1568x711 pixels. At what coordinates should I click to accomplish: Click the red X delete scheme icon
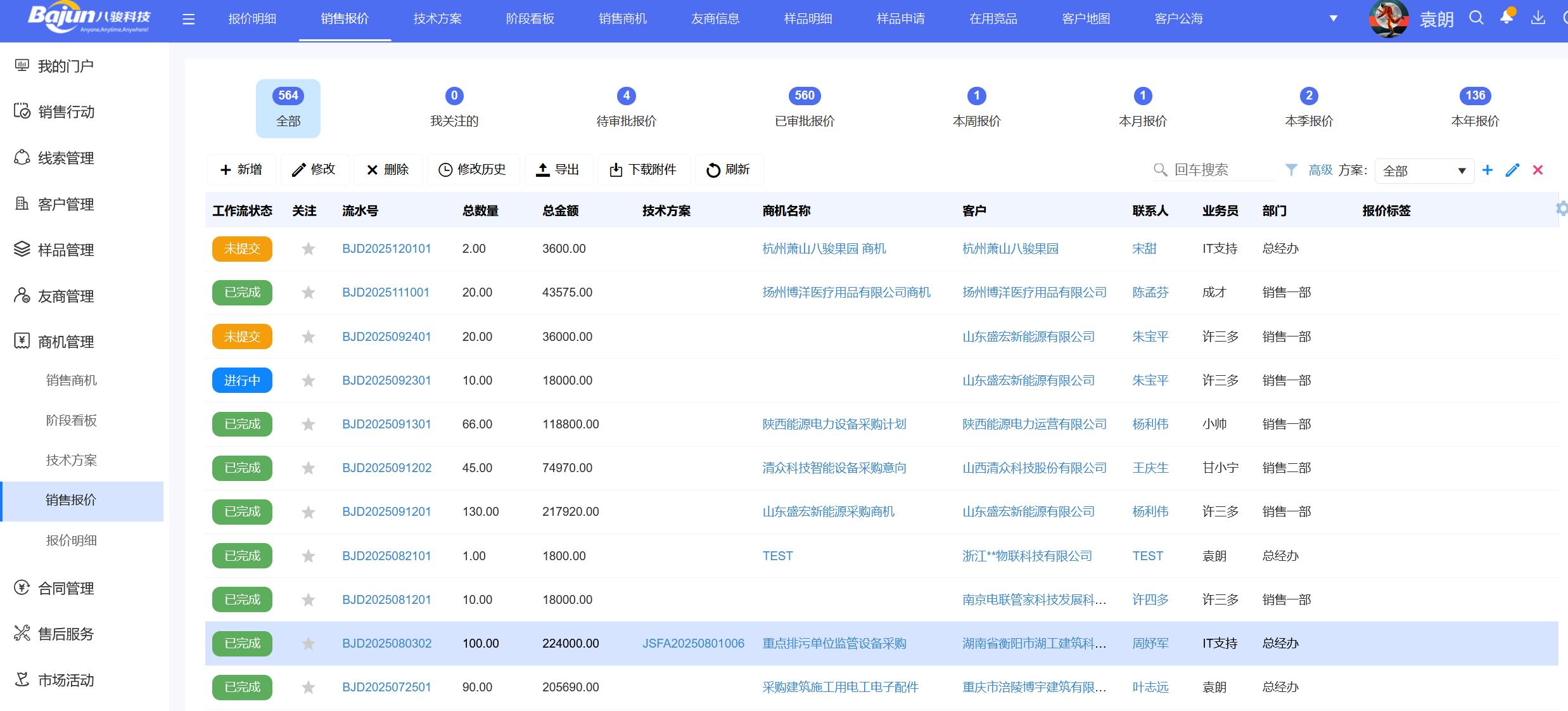(1538, 170)
